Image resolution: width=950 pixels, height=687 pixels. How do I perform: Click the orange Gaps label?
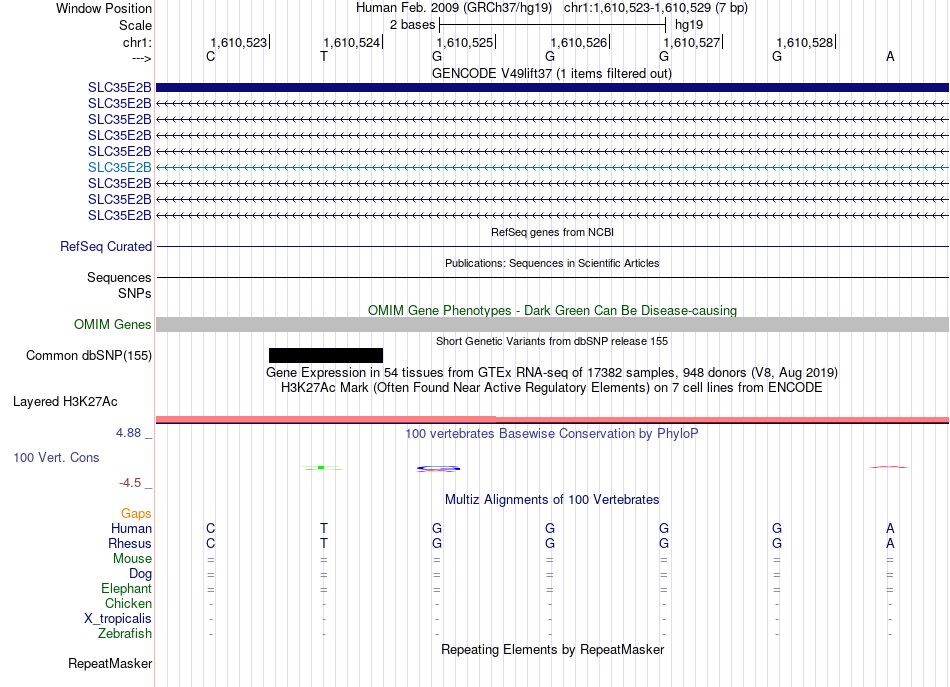click(x=136, y=514)
